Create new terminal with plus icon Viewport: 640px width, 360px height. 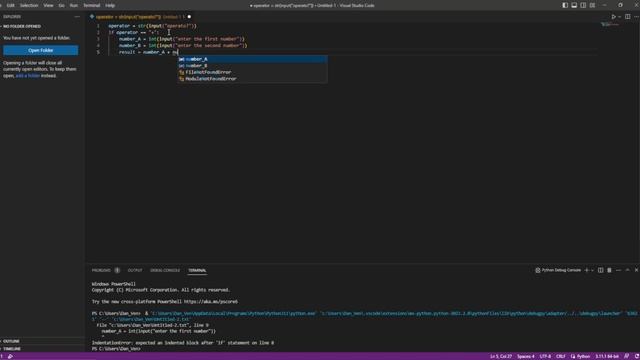(587, 270)
